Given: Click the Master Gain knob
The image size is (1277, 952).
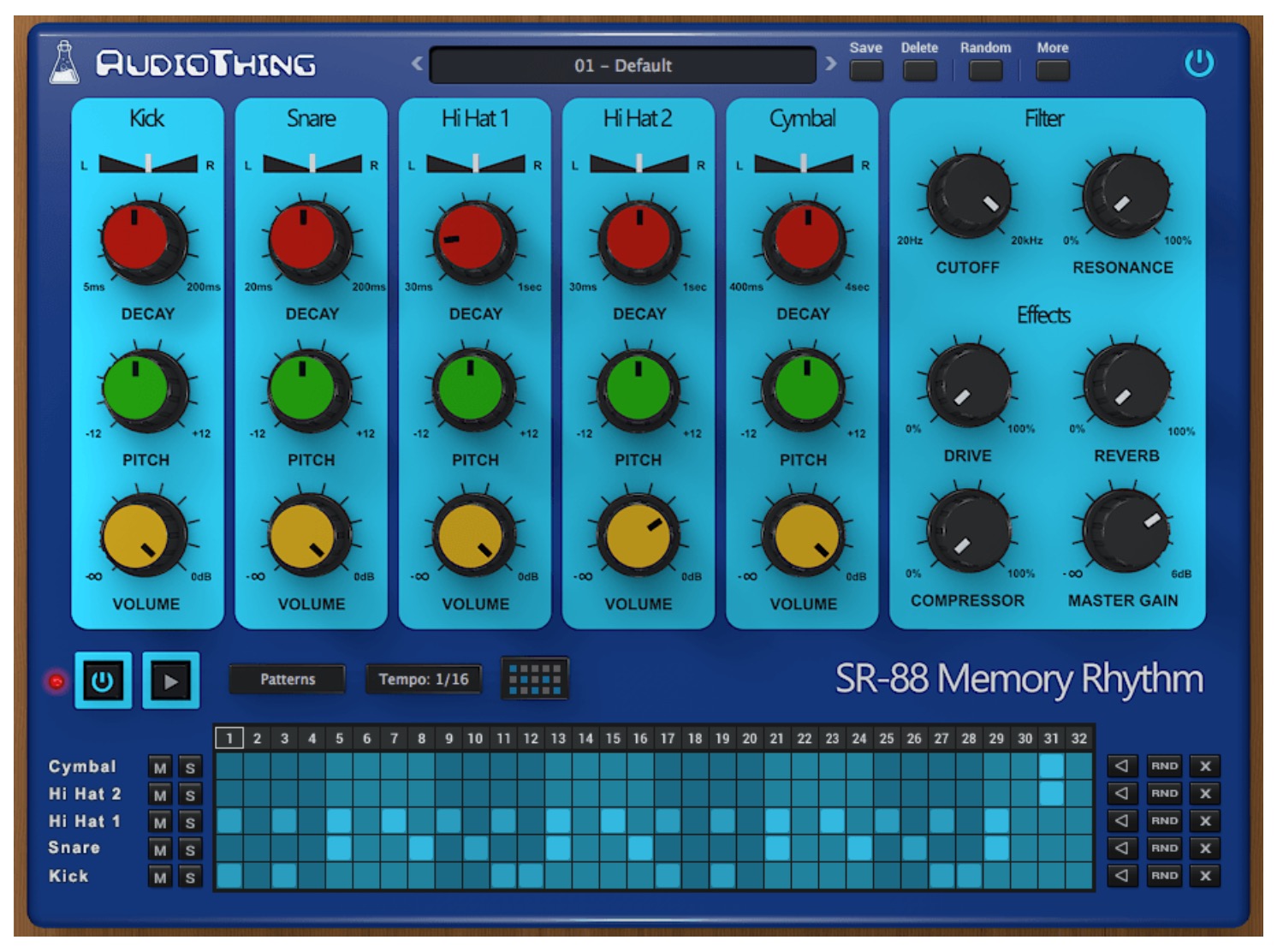Looking at the screenshot, I should 1126,531.
